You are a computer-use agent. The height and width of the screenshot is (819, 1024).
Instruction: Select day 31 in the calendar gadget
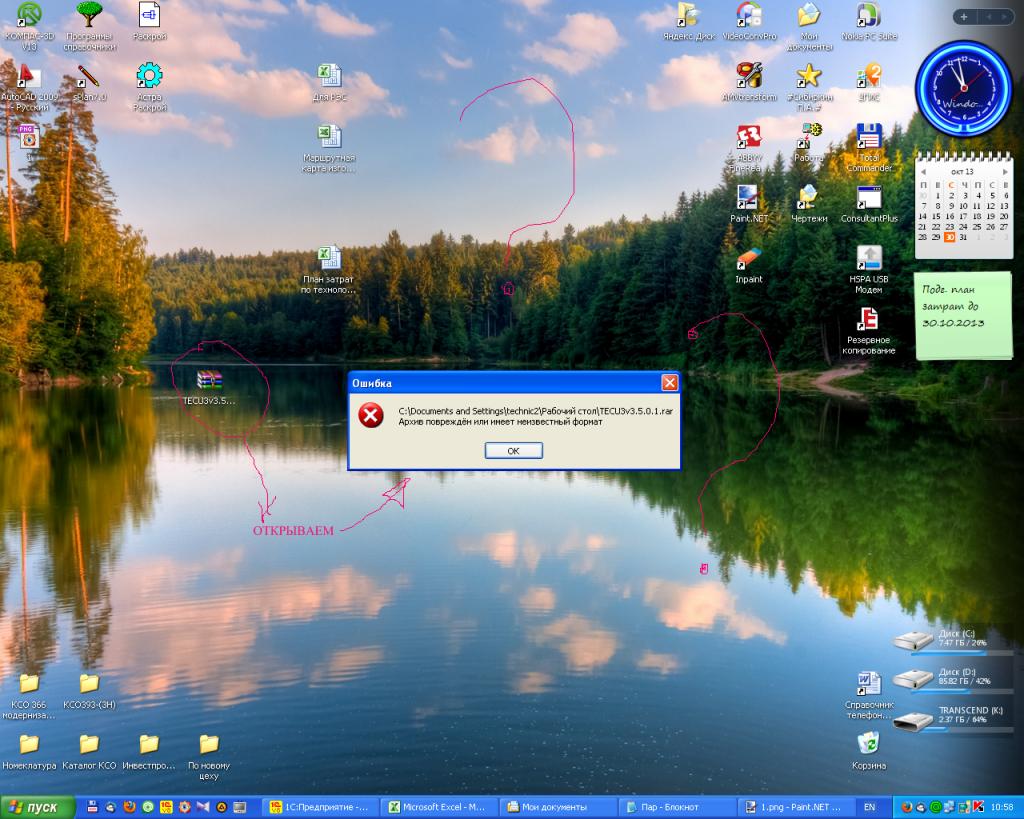click(x=963, y=237)
